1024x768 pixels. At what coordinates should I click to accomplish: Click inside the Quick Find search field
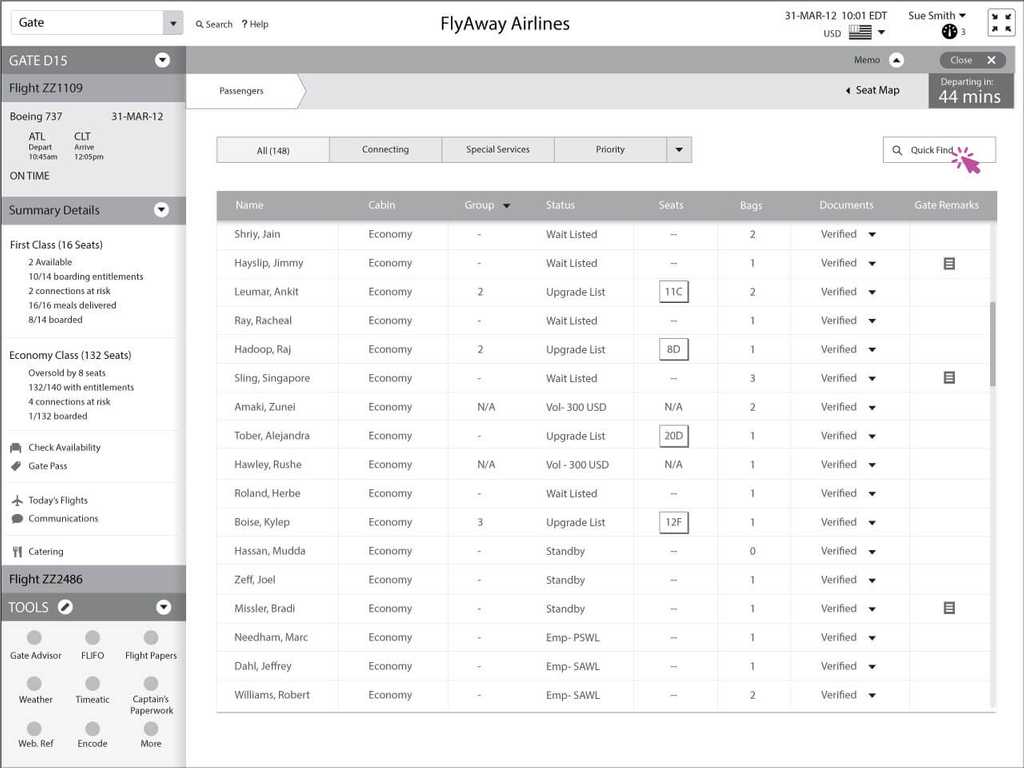[940, 149]
